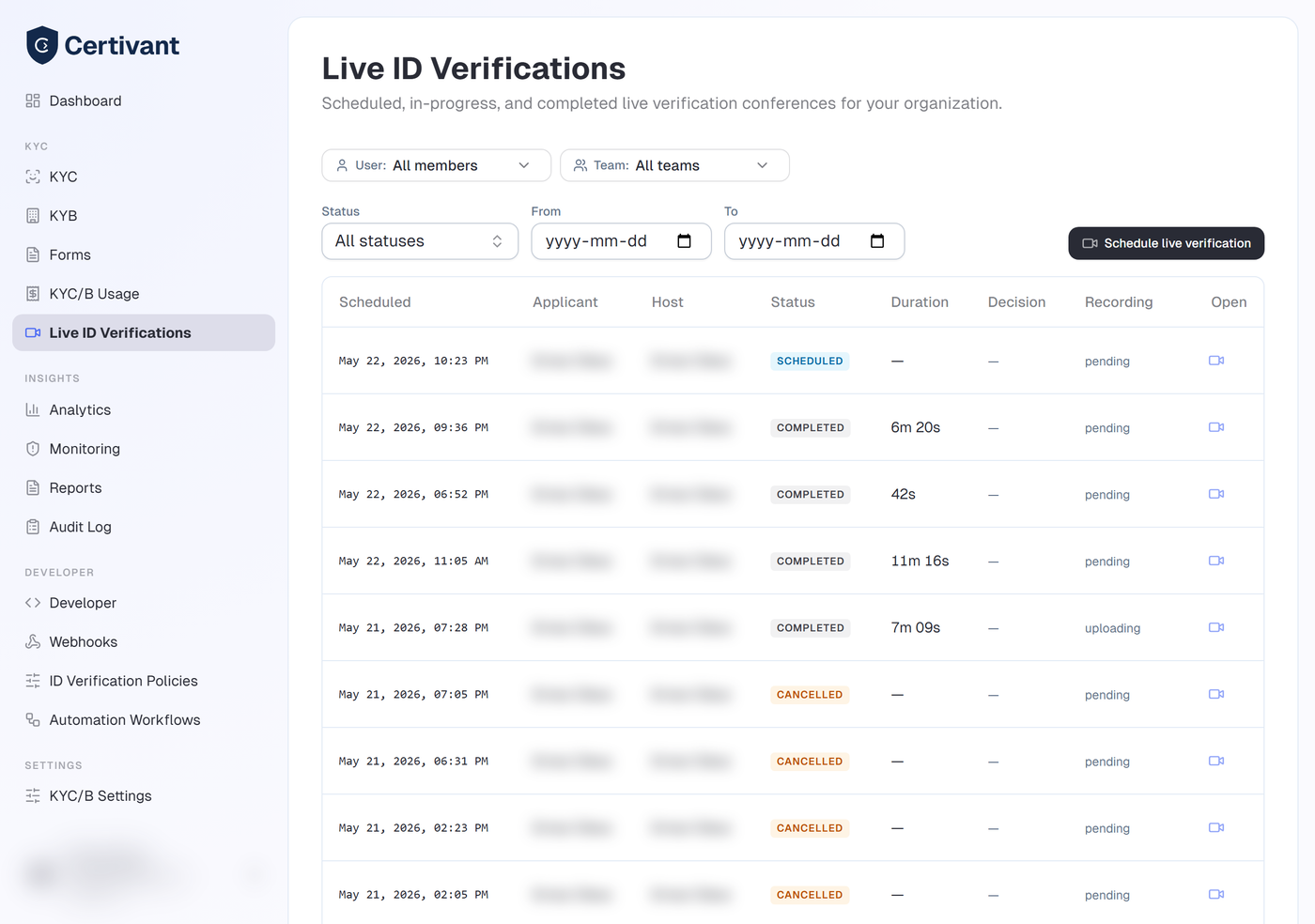This screenshot has width=1315, height=924.
Task: Click the Host column header
Action: pyautogui.click(x=668, y=302)
